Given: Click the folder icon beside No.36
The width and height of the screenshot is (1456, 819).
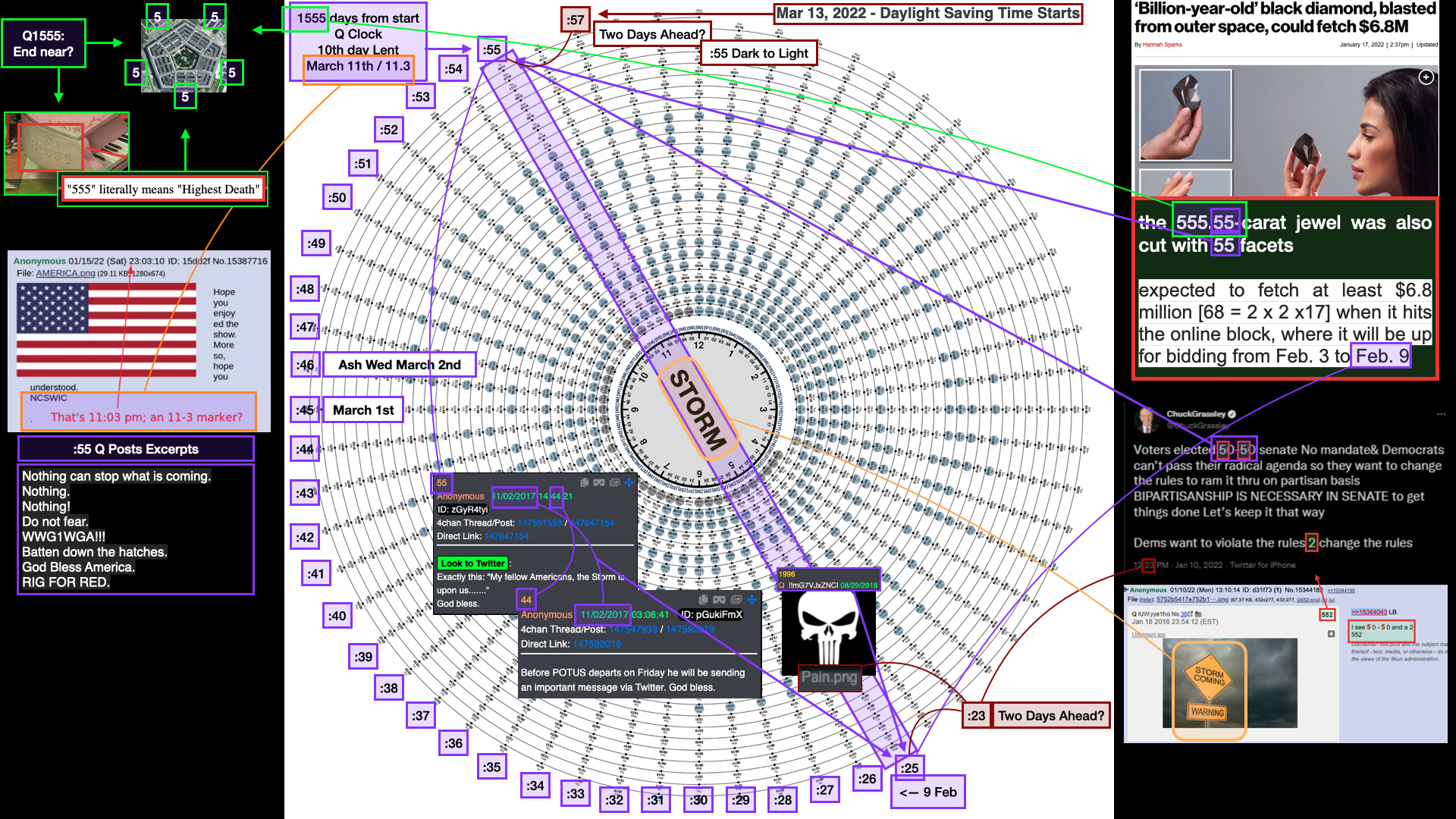Looking at the screenshot, I should point(1199,614).
